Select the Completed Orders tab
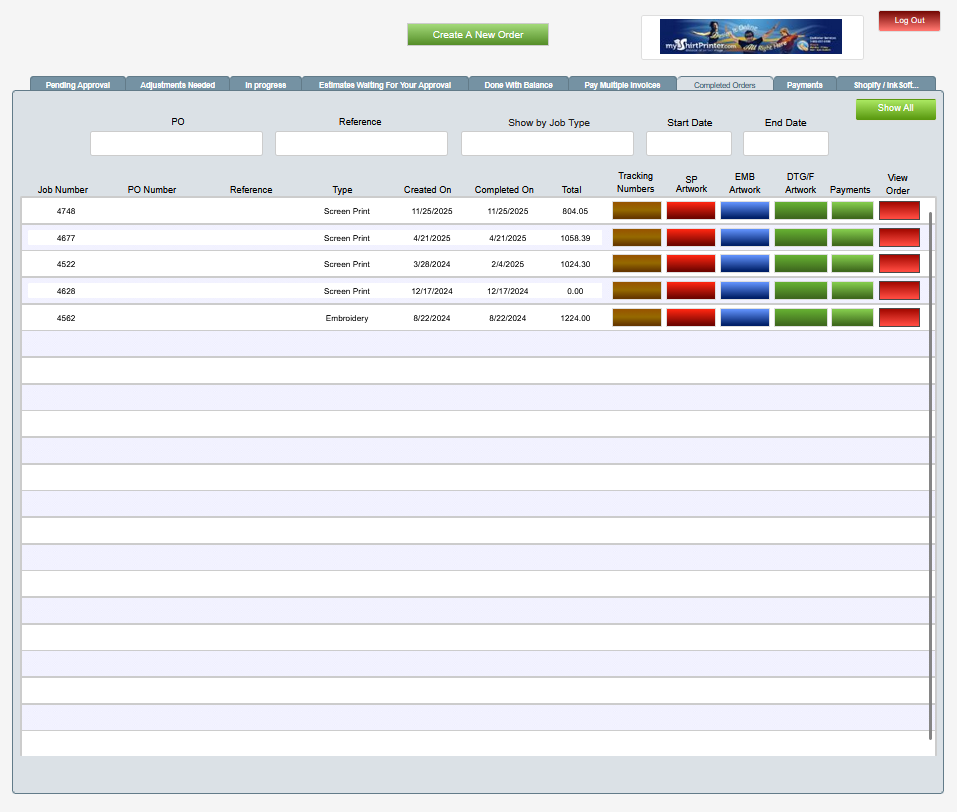 click(724, 84)
